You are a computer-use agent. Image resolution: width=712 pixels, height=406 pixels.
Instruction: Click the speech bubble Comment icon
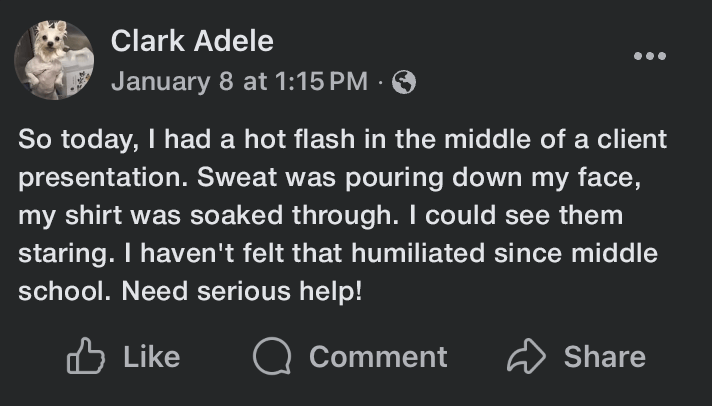point(271,357)
